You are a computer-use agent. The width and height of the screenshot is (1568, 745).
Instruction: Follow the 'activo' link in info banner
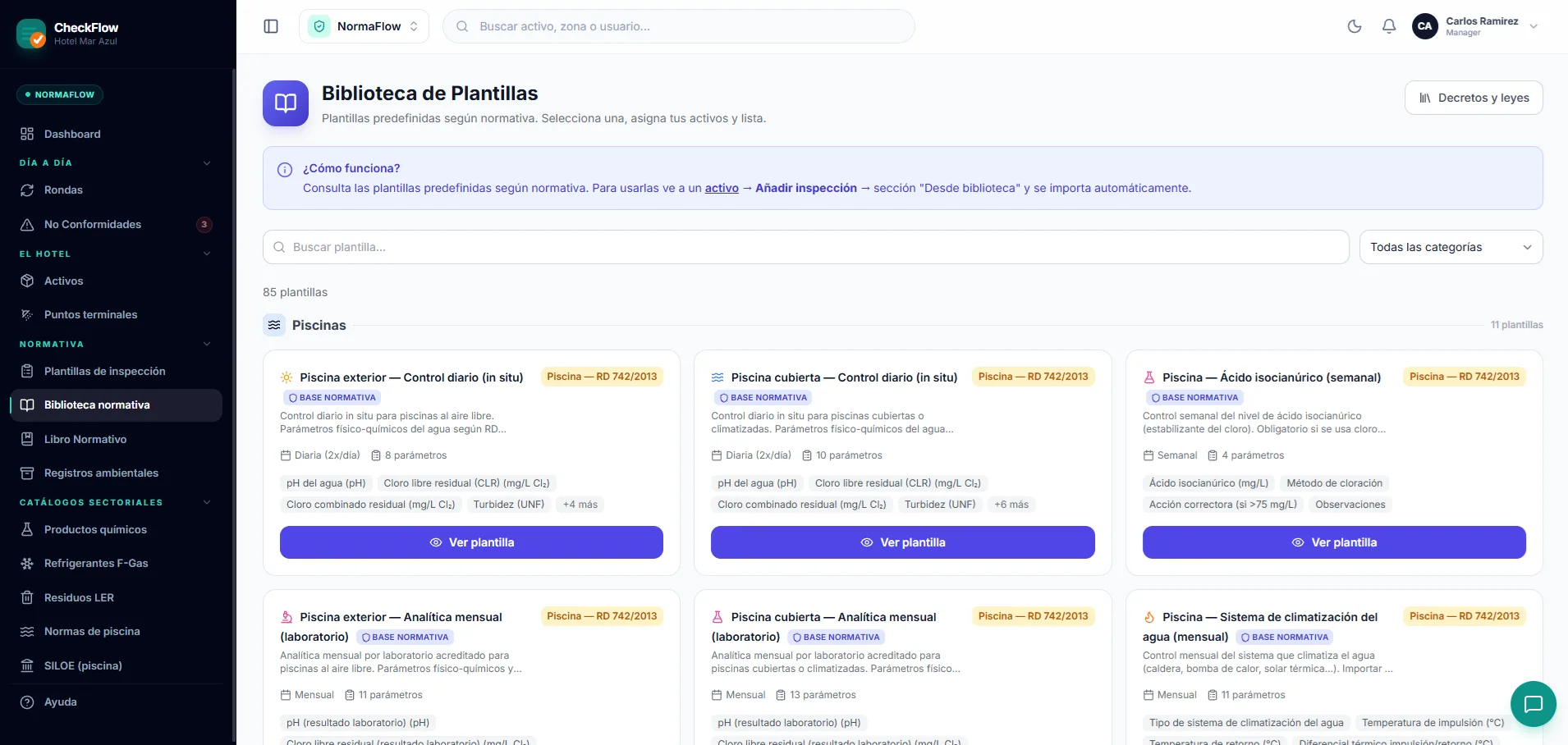pyautogui.click(x=722, y=188)
